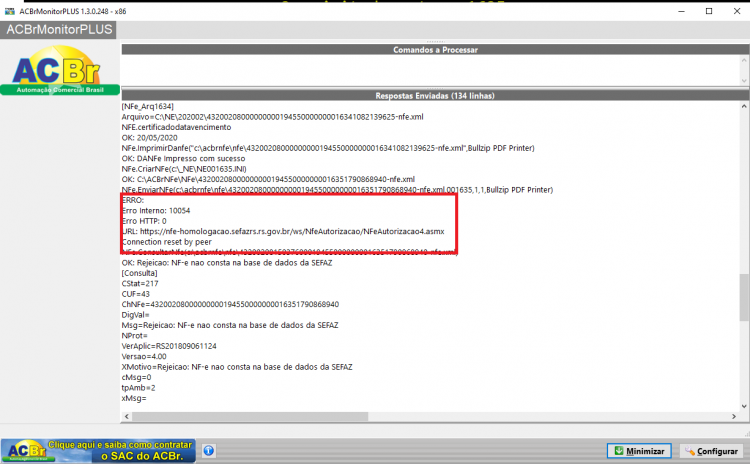
Task: Click the line "NFE.certificadodatavencimento"
Action: [x=176, y=127]
